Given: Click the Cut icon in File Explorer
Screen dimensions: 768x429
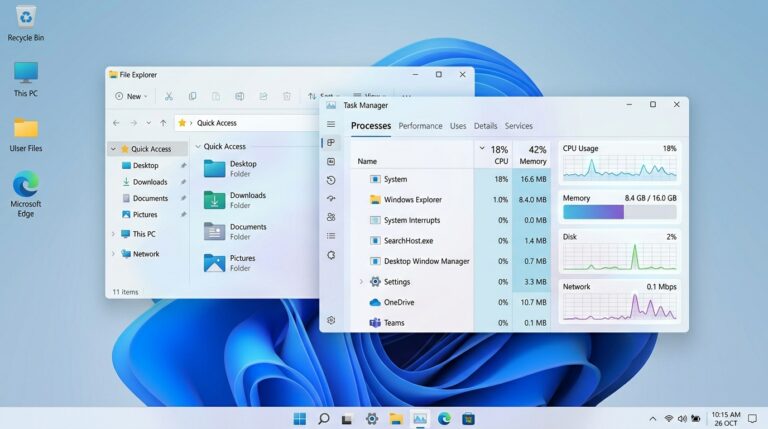Looking at the screenshot, I should pyautogui.click(x=169, y=96).
